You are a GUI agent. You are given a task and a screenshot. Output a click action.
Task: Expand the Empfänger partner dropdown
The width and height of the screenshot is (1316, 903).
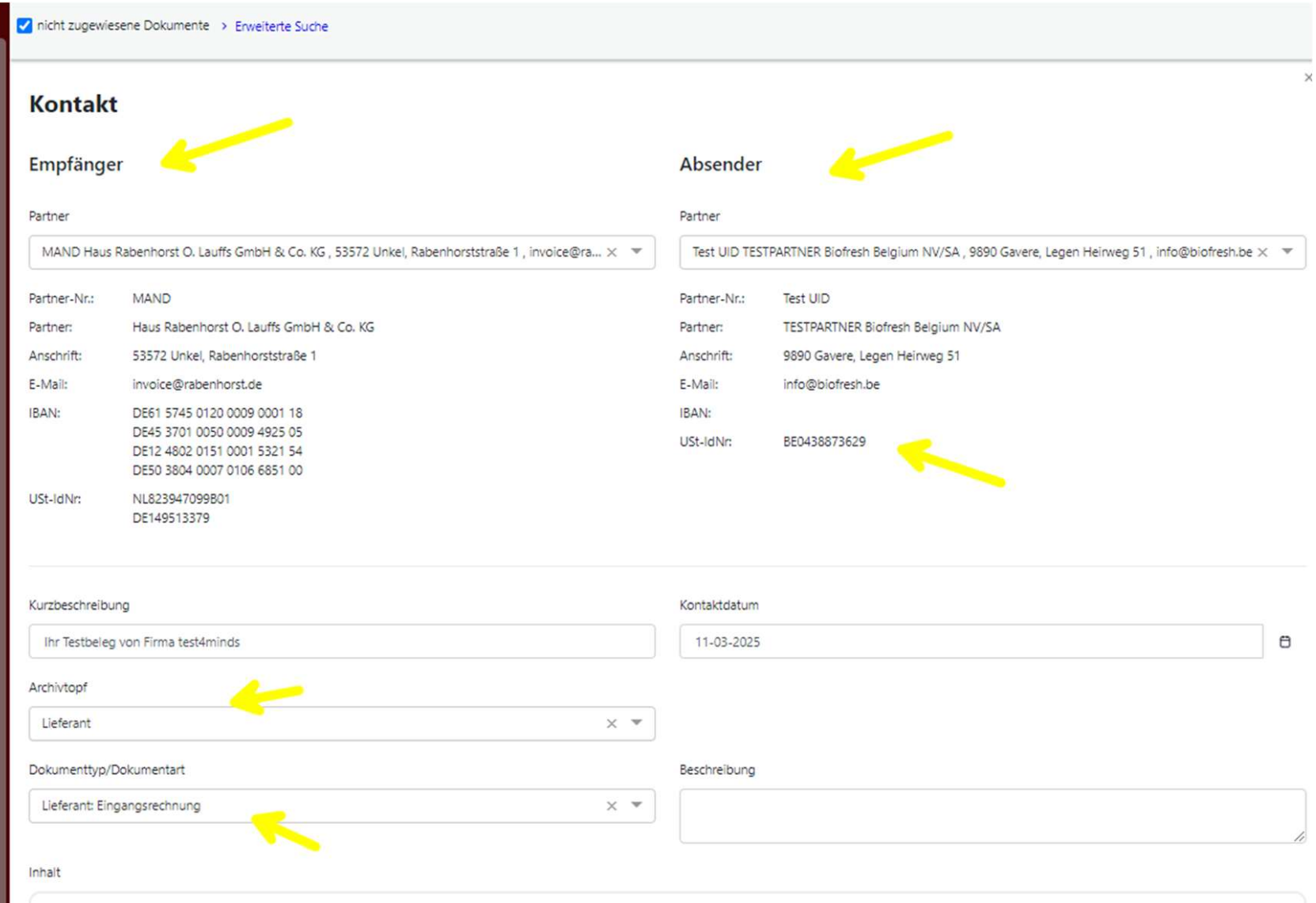(x=636, y=252)
